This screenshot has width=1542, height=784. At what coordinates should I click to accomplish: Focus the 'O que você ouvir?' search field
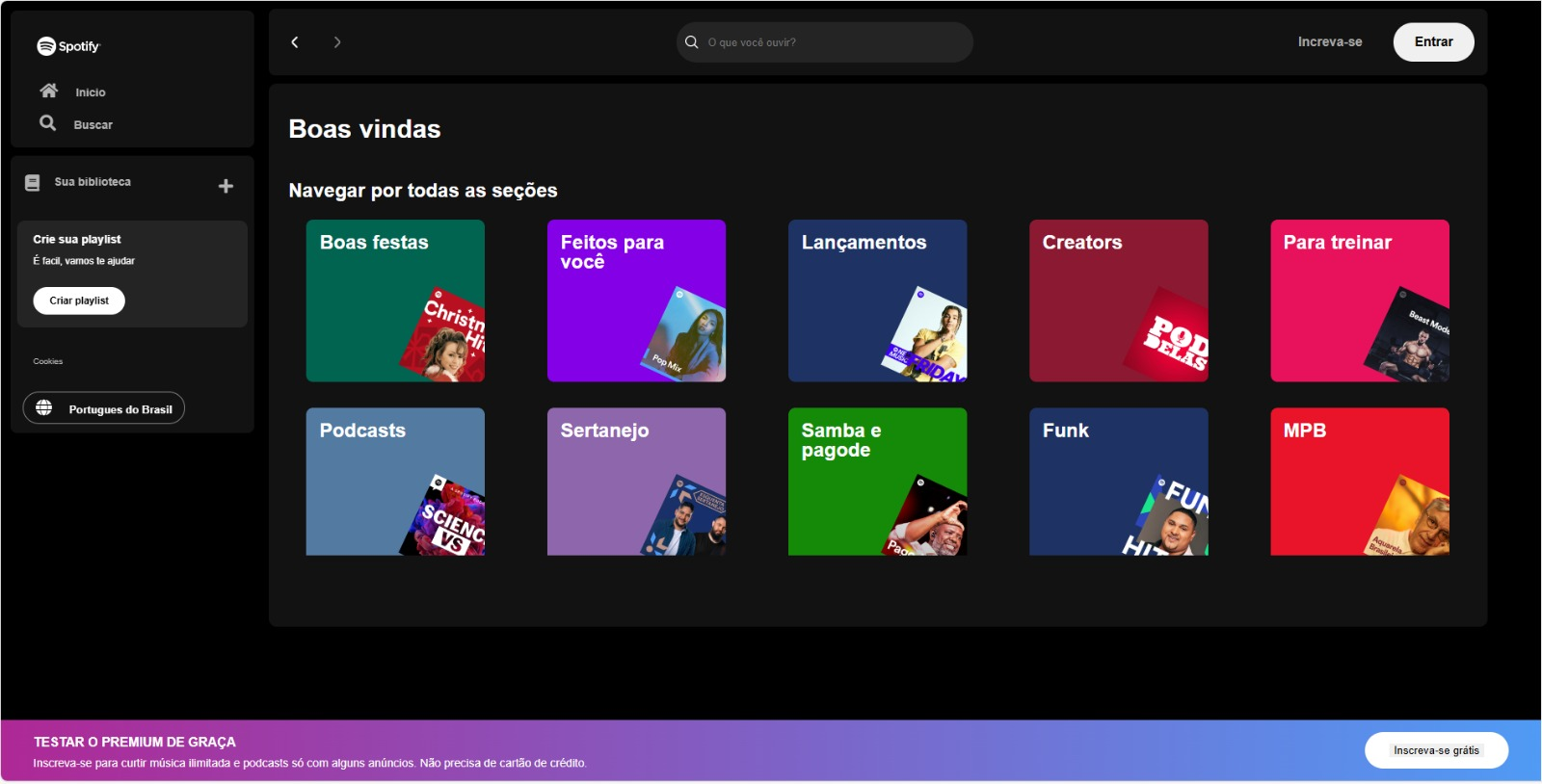pyautogui.click(x=825, y=42)
